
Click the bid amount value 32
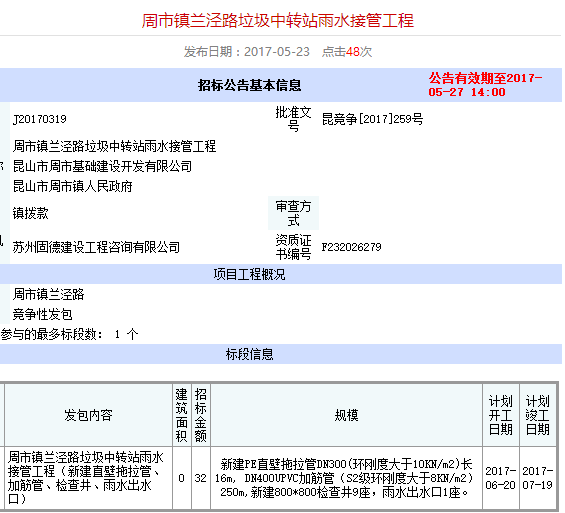[200, 478]
